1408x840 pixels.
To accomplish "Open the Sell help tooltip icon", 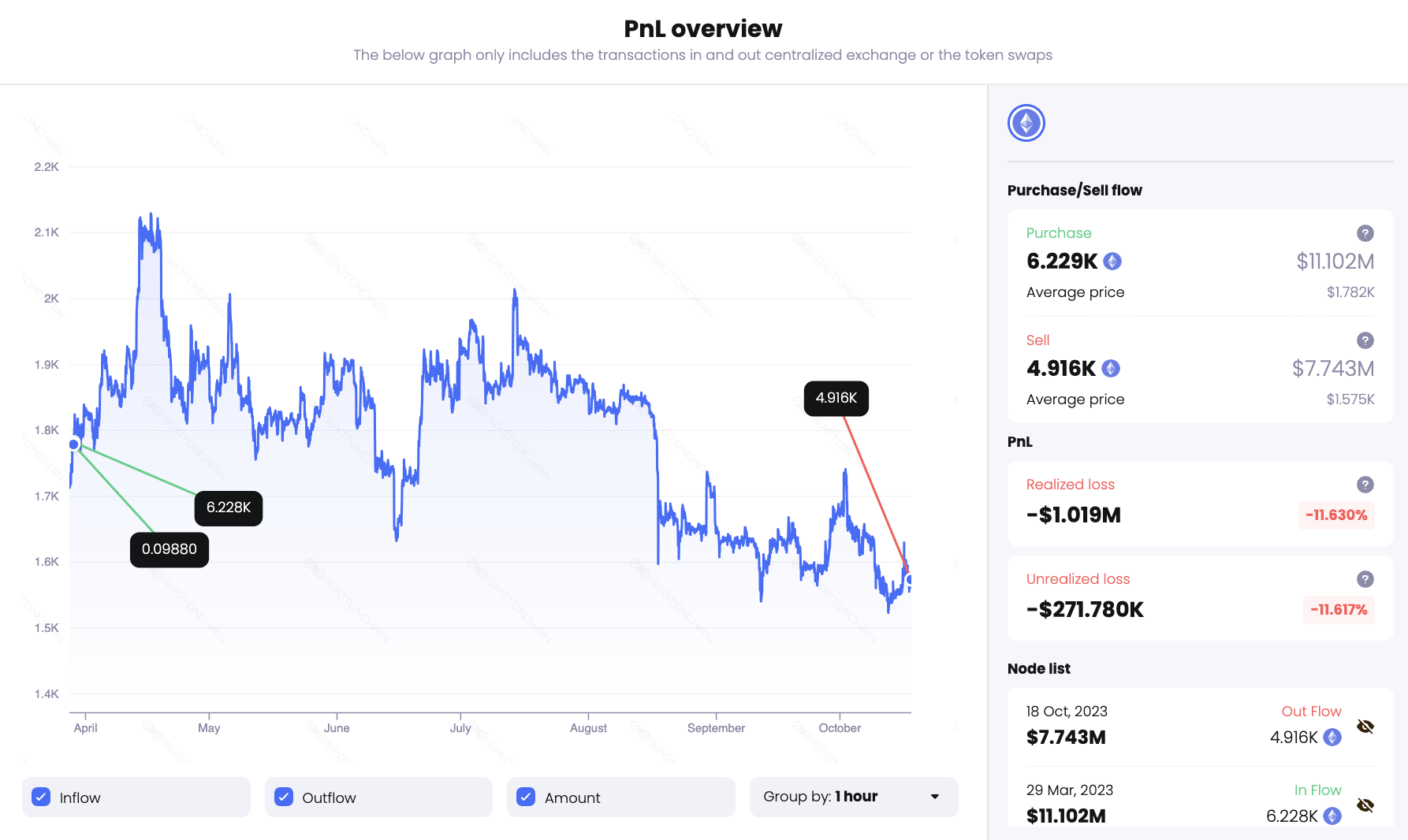I will [x=1366, y=340].
